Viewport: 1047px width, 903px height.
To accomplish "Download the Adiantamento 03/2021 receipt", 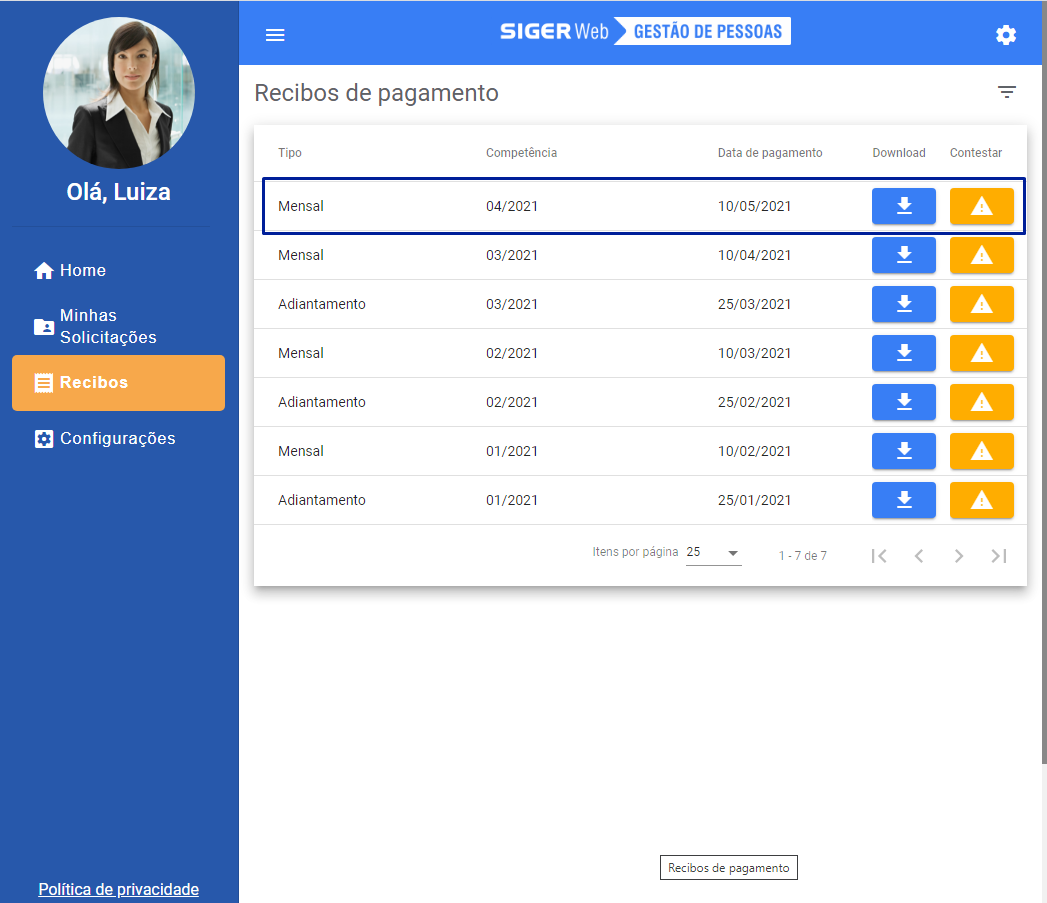I will pos(903,304).
